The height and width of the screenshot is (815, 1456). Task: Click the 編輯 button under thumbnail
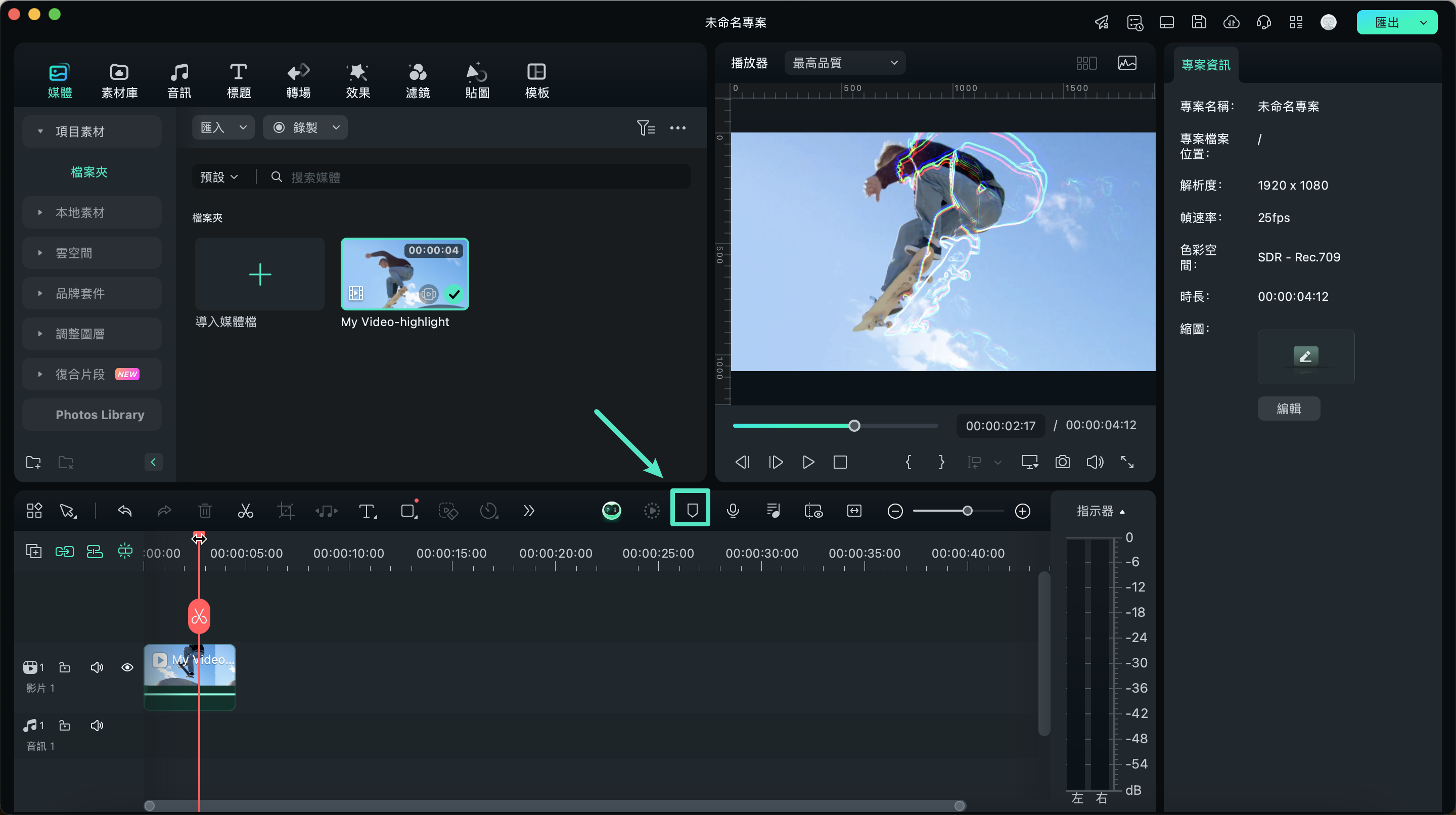pyautogui.click(x=1289, y=408)
